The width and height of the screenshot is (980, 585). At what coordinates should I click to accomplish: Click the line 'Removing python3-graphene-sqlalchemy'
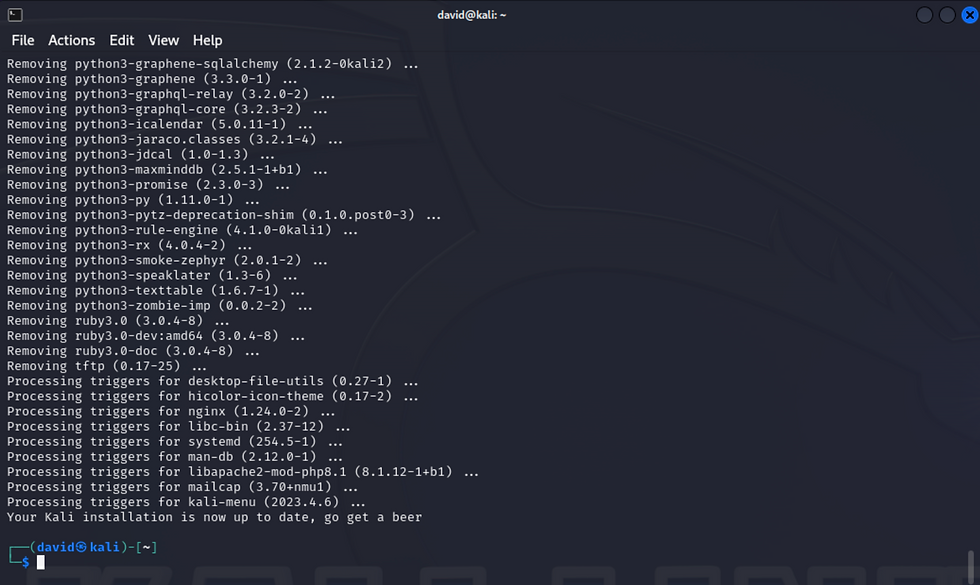pos(212,64)
